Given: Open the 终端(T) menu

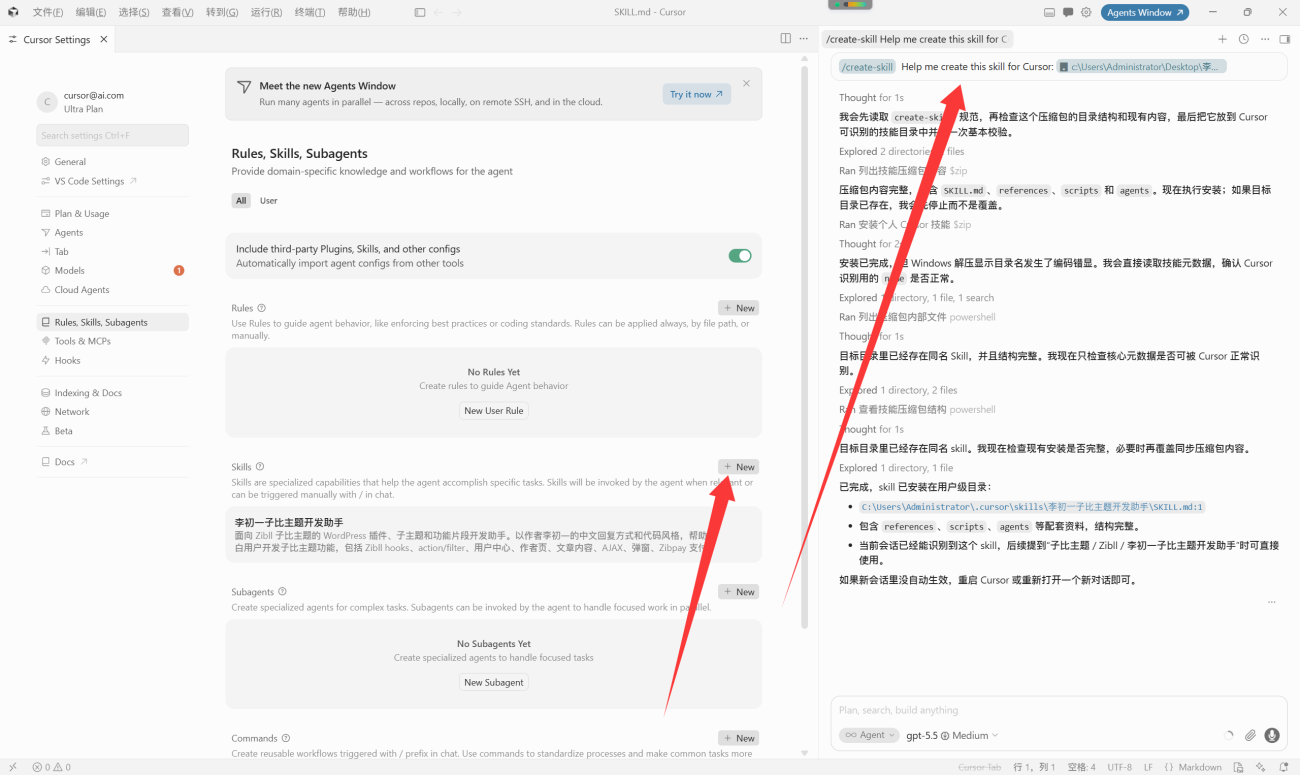Looking at the screenshot, I should 311,12.
